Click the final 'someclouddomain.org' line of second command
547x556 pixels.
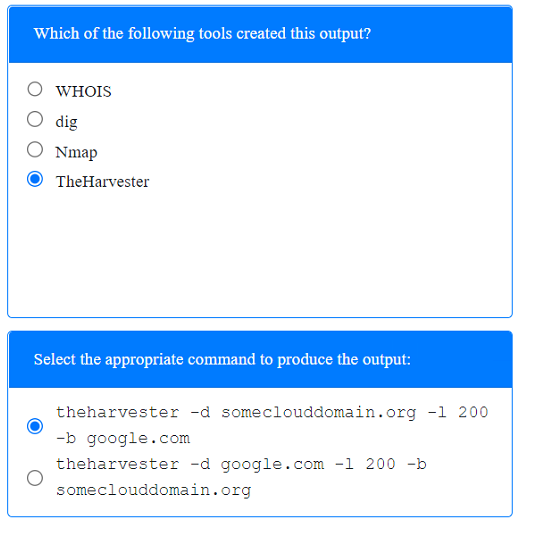pyautogui.click(x=154, y=490)
